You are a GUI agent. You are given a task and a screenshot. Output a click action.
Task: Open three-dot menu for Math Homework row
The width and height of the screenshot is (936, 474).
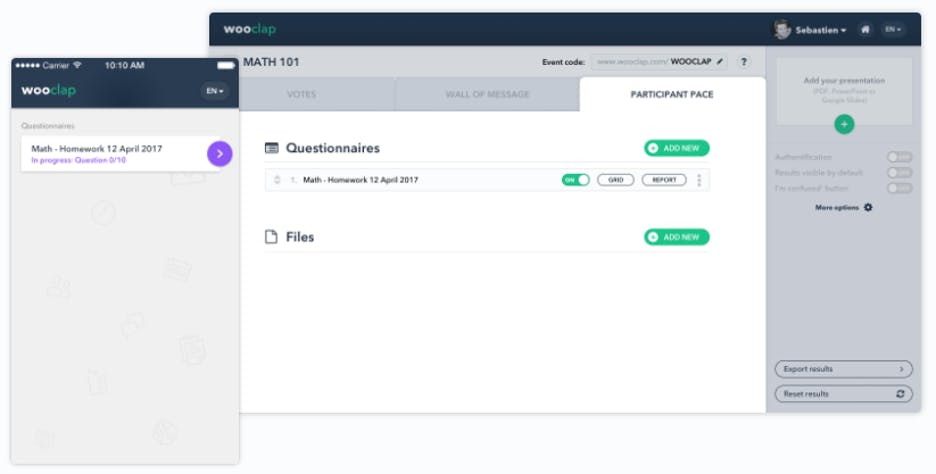pos(699,180)
